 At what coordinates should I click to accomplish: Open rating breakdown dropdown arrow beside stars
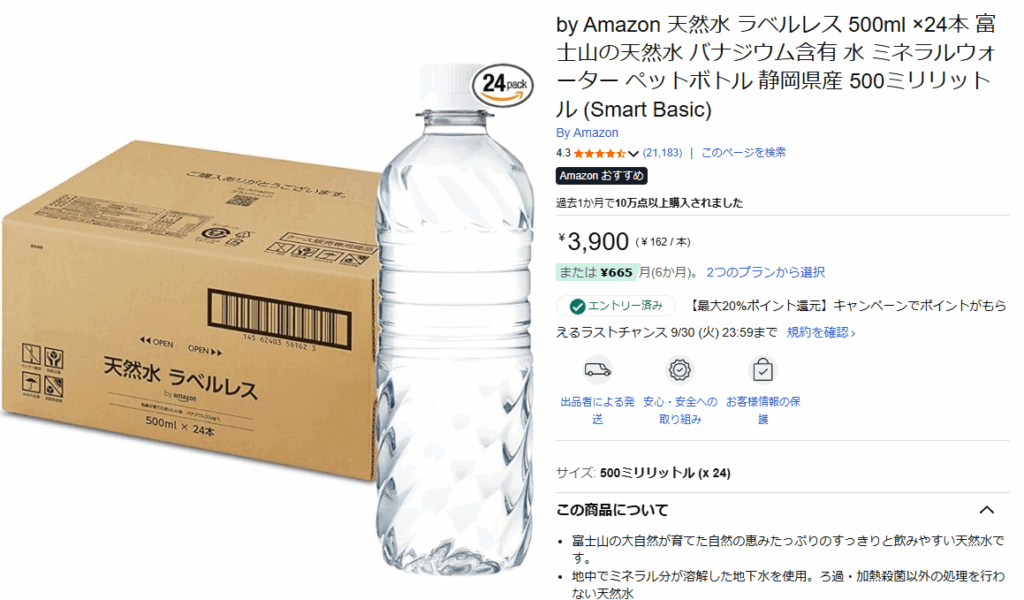(633, 154)
